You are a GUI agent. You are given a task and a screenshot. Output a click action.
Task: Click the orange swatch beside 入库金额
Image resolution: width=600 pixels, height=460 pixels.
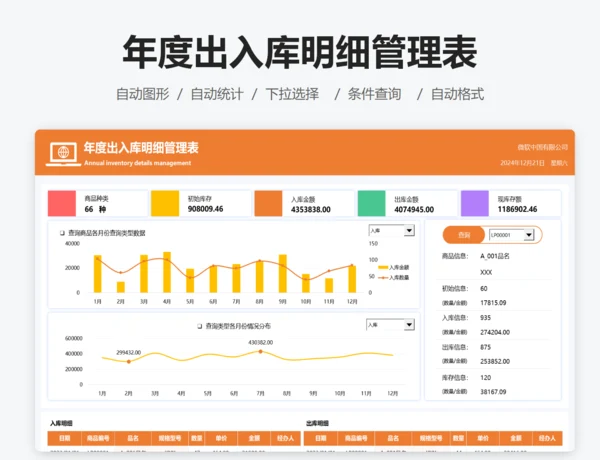coord(268,203)
